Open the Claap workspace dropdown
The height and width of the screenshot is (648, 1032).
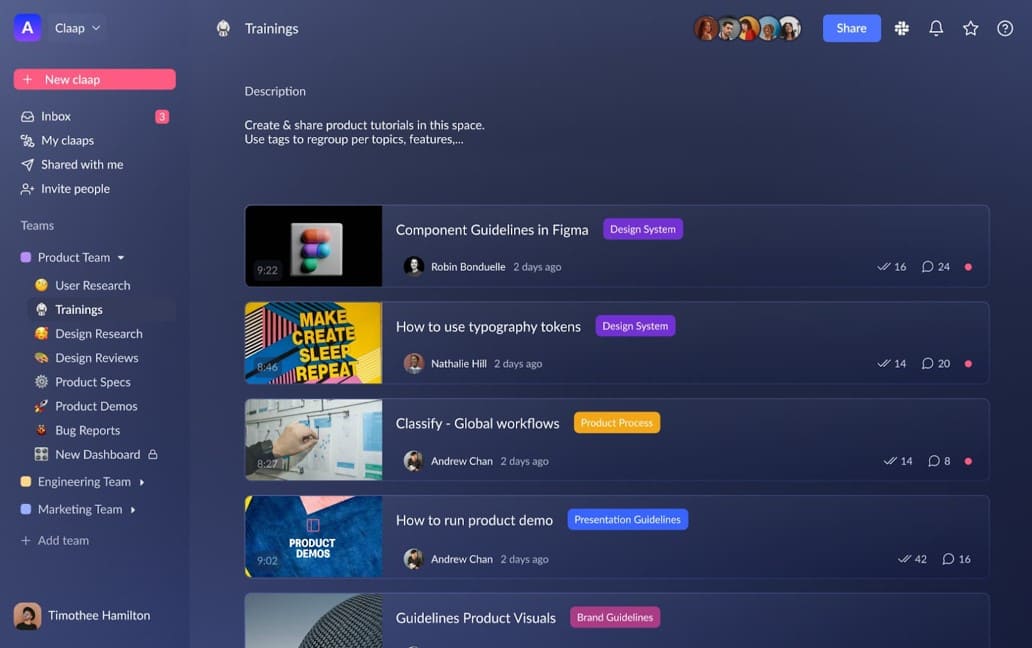point(77,28)
